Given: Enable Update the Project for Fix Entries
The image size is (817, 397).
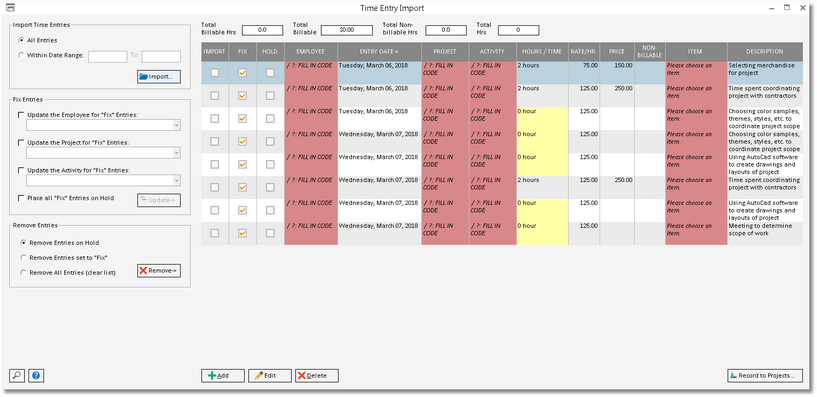Looking at the screenshot, I should tap(21, 142).
